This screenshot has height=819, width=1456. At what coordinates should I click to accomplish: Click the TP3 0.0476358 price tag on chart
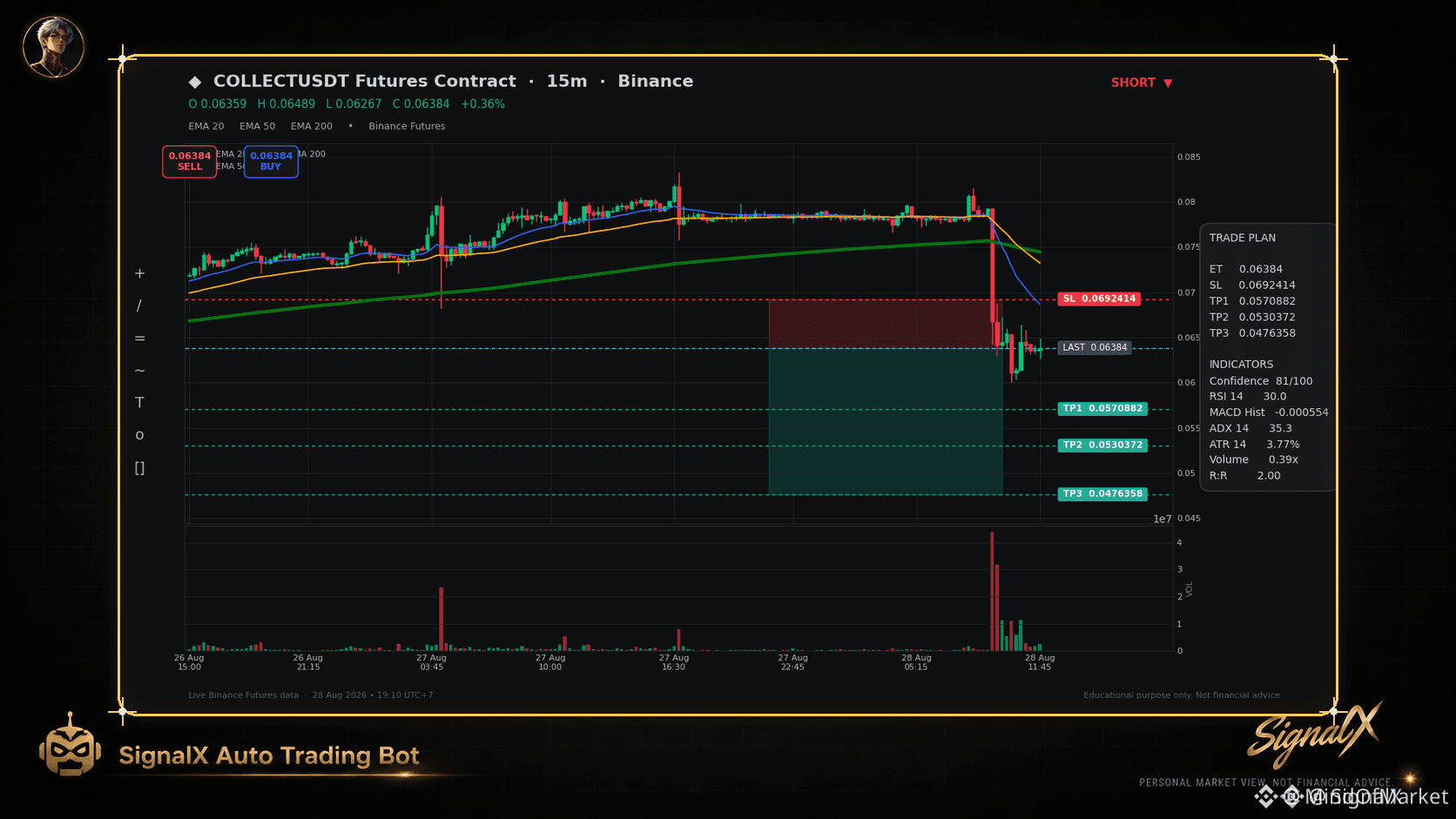tap(1102, 493)
